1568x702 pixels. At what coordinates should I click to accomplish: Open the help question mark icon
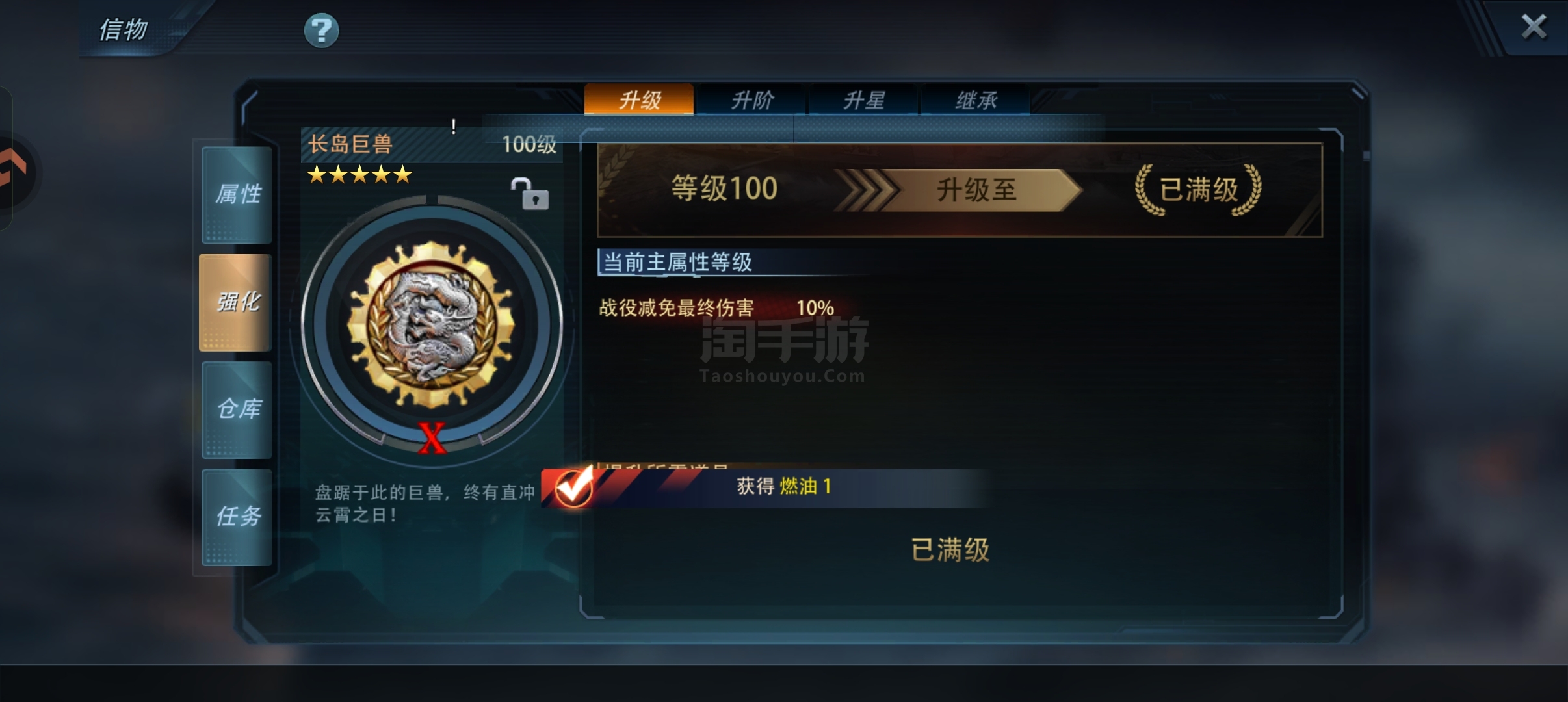tap(322, 30)
